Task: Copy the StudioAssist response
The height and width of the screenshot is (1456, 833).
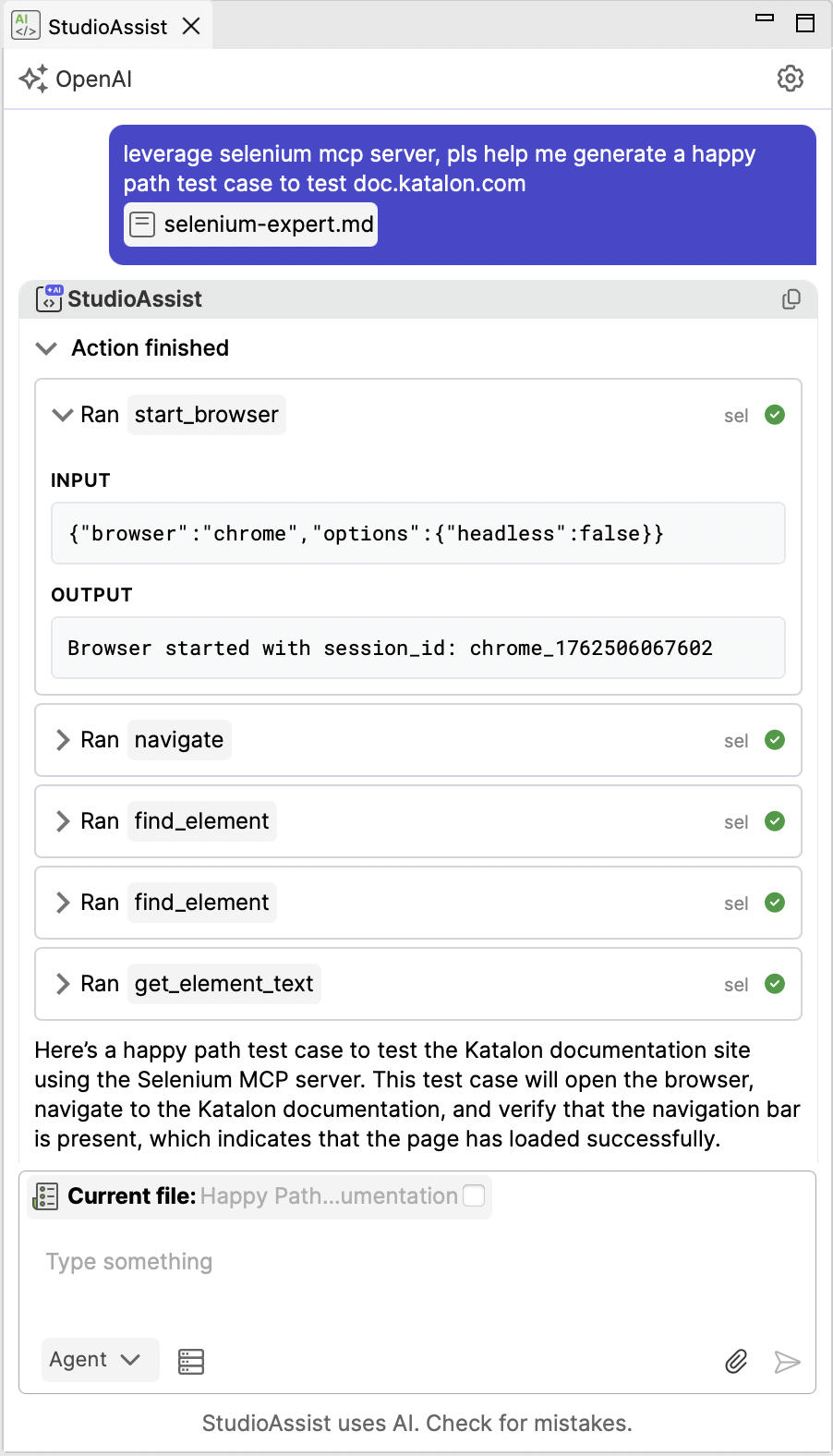Action: [791, 299]
